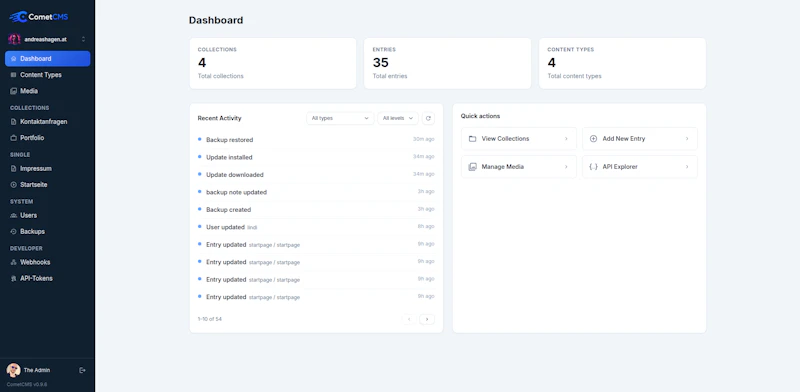800x392 pixels.
Task: Click the Manage Media image icon
Action: click(472, 167)
